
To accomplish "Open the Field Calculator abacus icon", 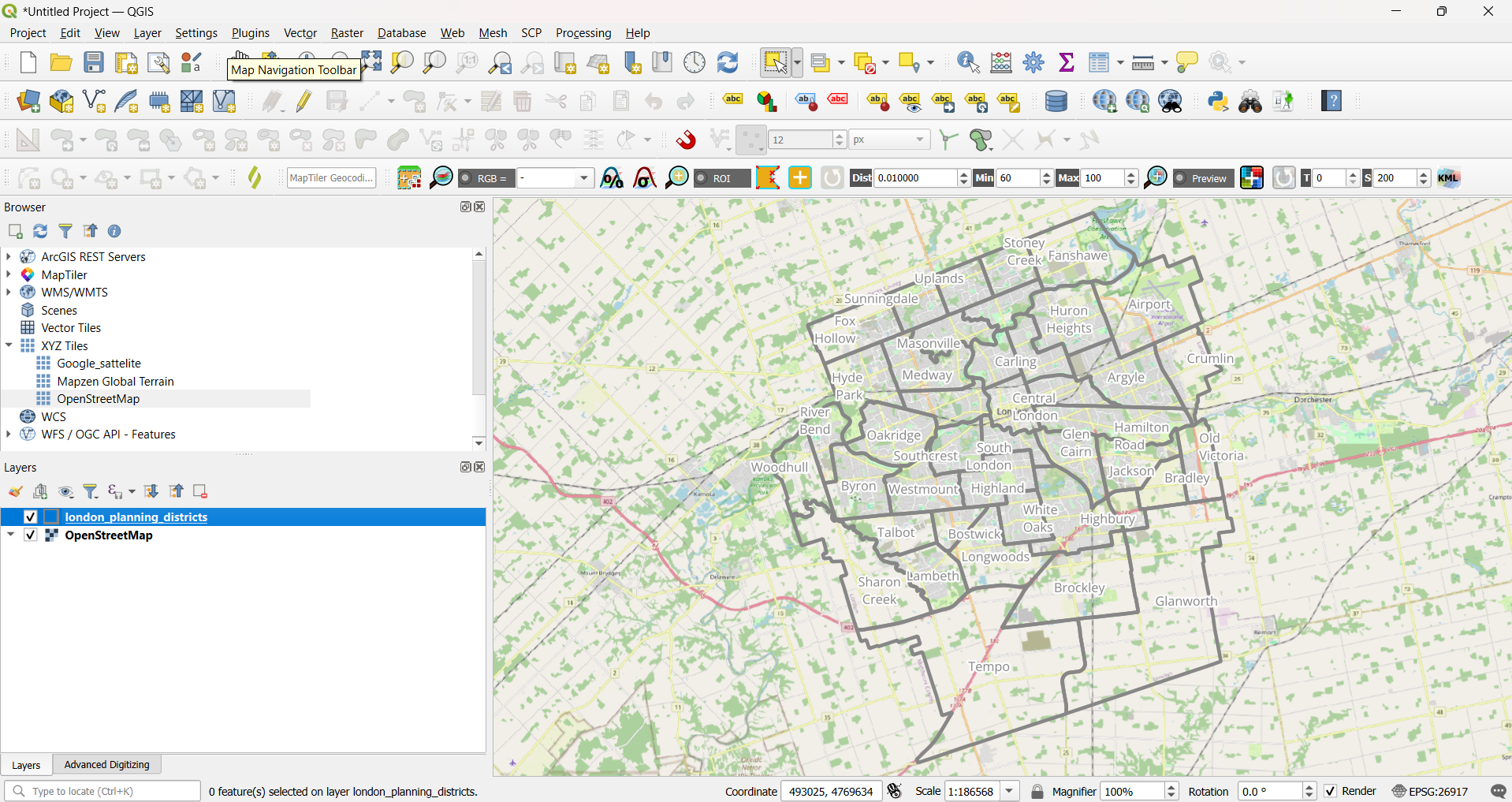I will (1001, 62).
